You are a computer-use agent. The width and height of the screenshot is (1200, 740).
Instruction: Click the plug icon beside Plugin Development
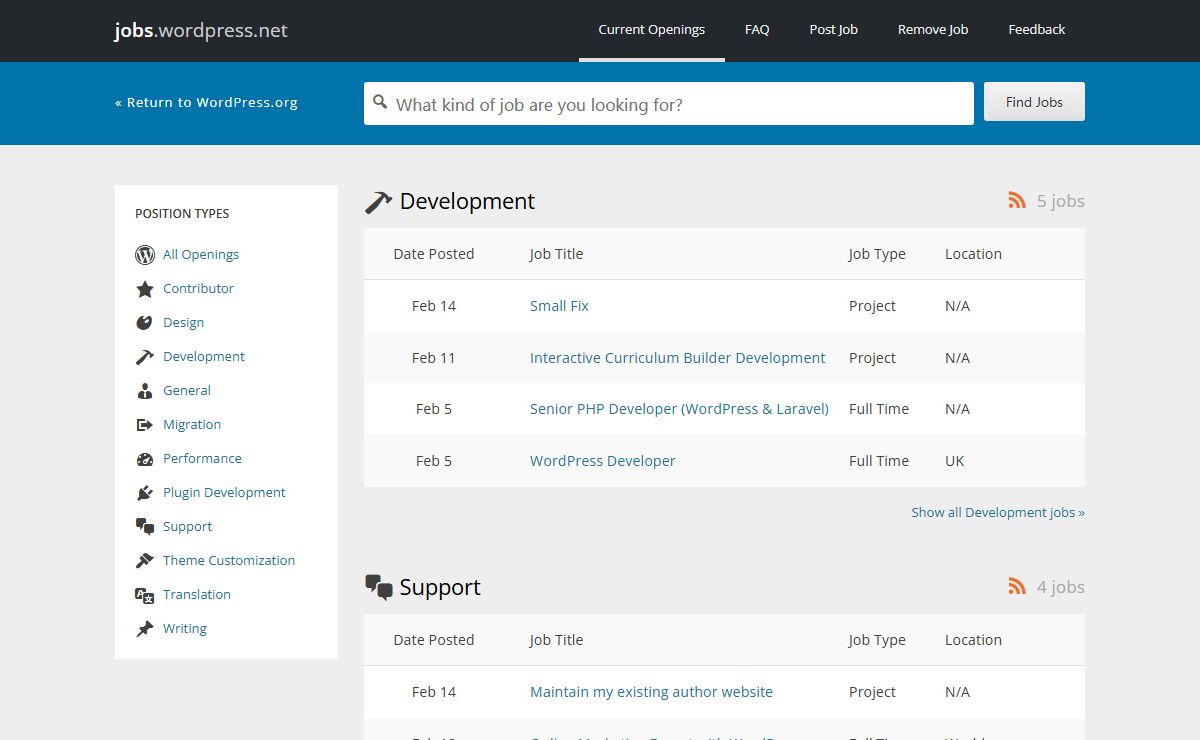pos(145,493)
